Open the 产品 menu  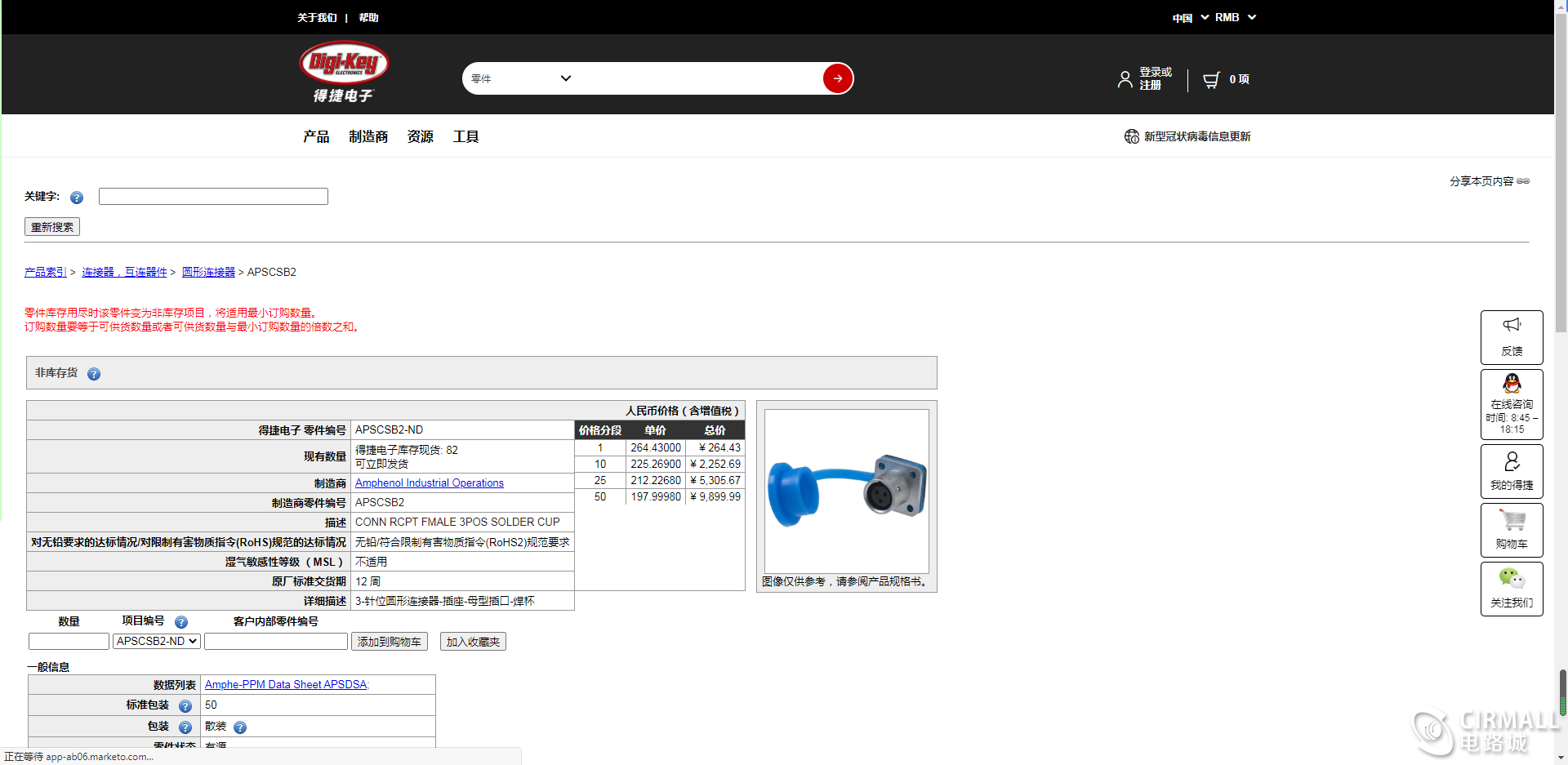coord(316,136)
